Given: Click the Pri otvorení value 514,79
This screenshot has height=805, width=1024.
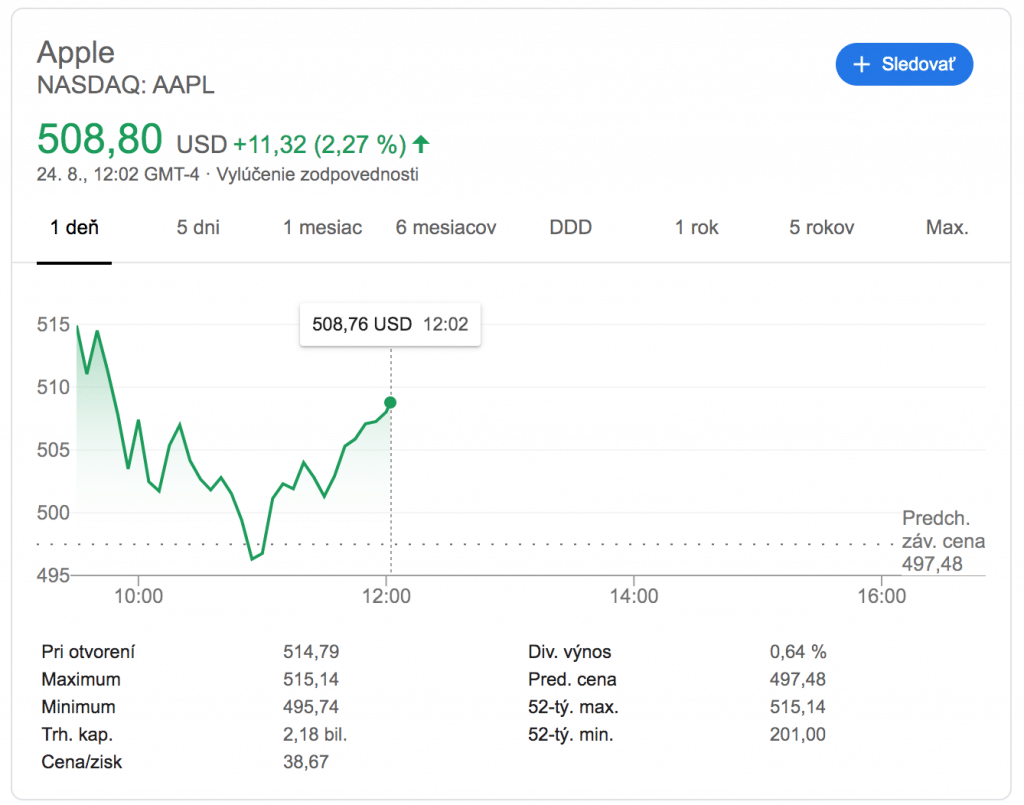Looking at the screenshot, I should click(311, 652).
